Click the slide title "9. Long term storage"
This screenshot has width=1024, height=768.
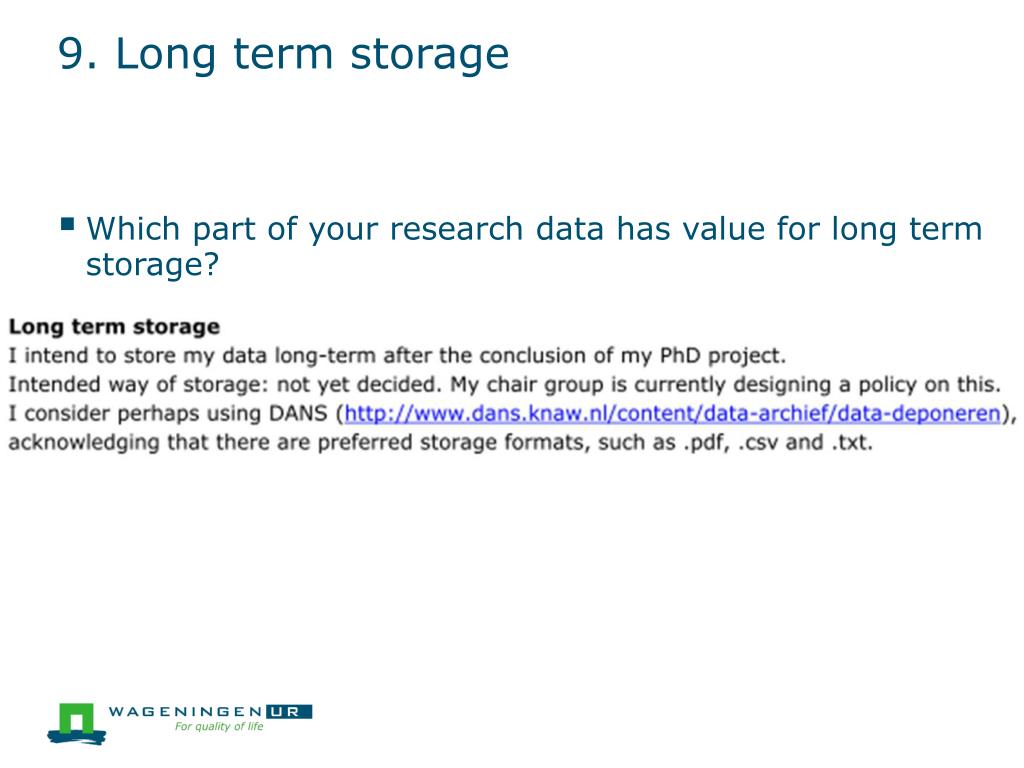pyautogui.click(x=283, y=54)
